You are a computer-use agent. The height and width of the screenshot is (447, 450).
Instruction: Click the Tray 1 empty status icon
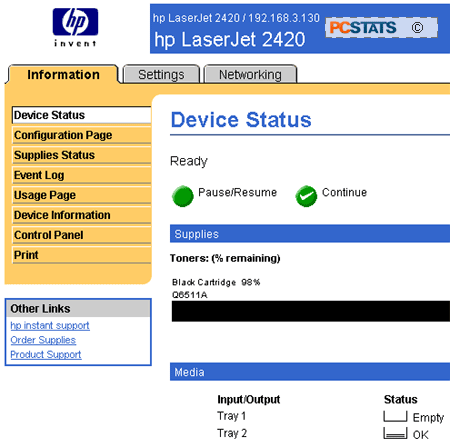pyautogui.click(x=395, y=417)
